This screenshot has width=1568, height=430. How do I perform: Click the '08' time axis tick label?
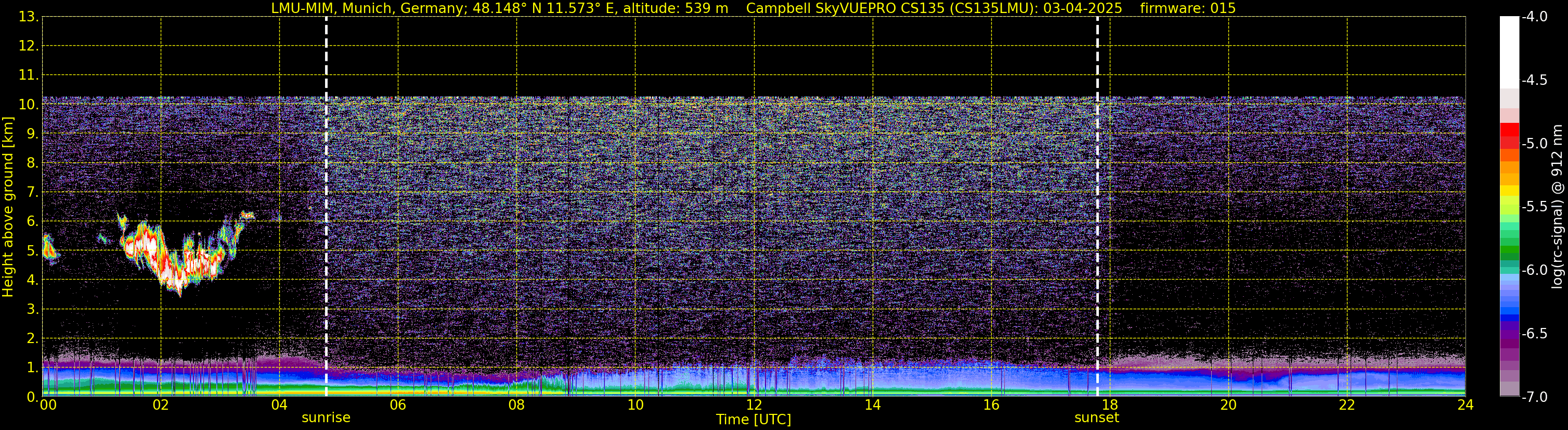[x=517, y=406]
